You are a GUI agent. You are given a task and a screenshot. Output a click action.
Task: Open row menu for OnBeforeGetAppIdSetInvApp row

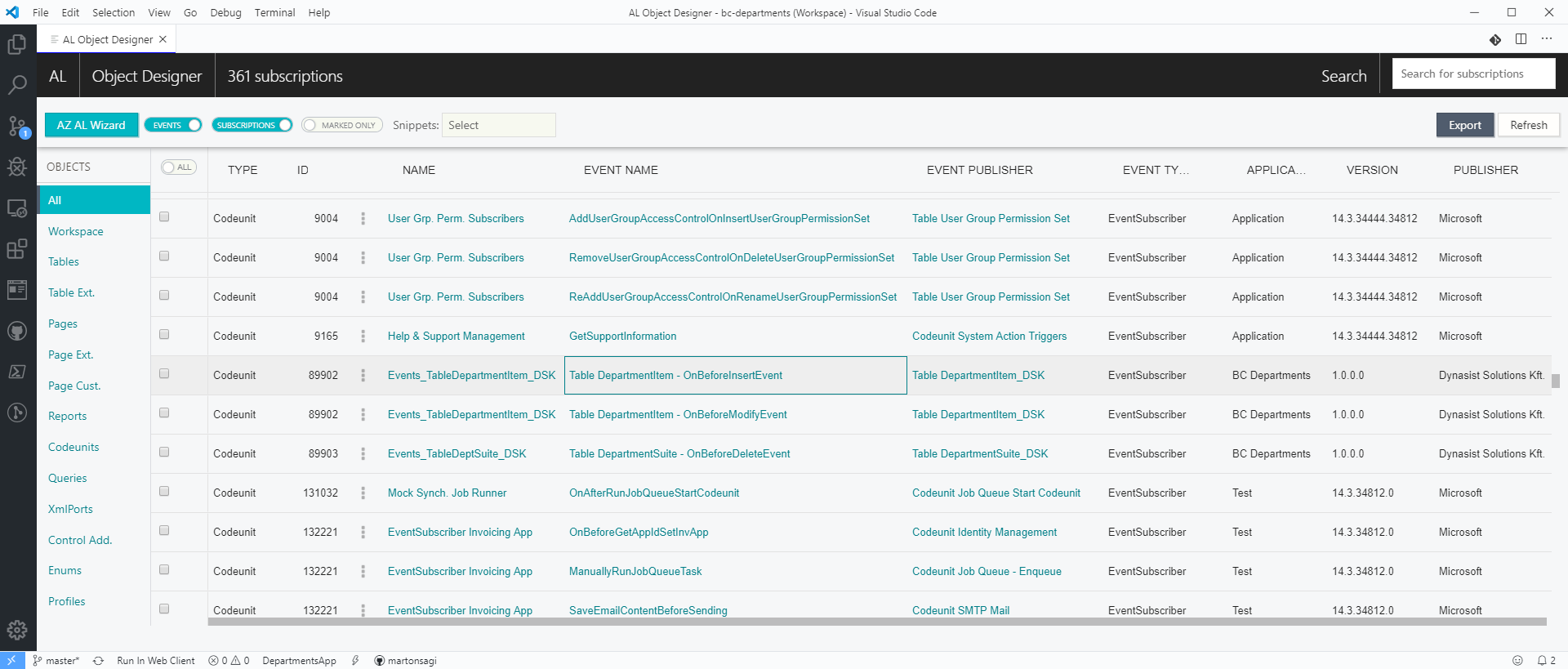[x=363, y=532]
